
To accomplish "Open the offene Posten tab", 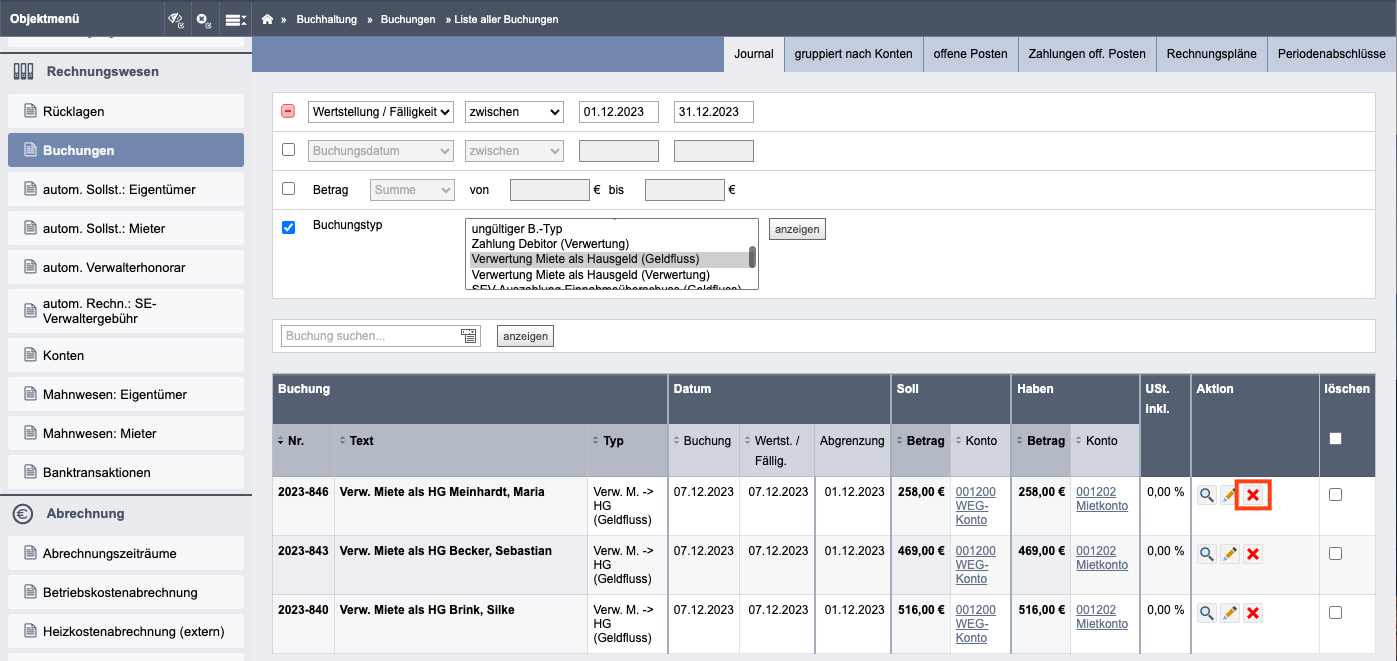I will [x=970, y=54].
